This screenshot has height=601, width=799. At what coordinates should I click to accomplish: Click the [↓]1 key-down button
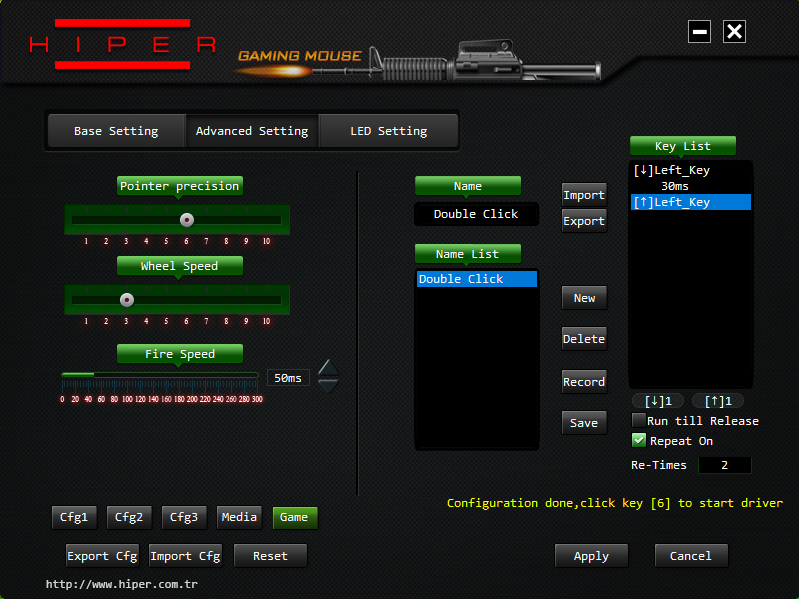coord(658,401)
